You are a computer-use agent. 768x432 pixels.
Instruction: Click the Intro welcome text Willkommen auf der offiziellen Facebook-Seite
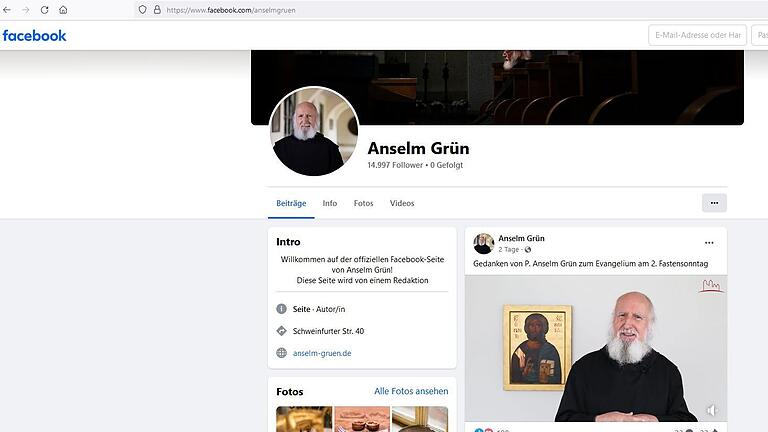tap(362, 260)
